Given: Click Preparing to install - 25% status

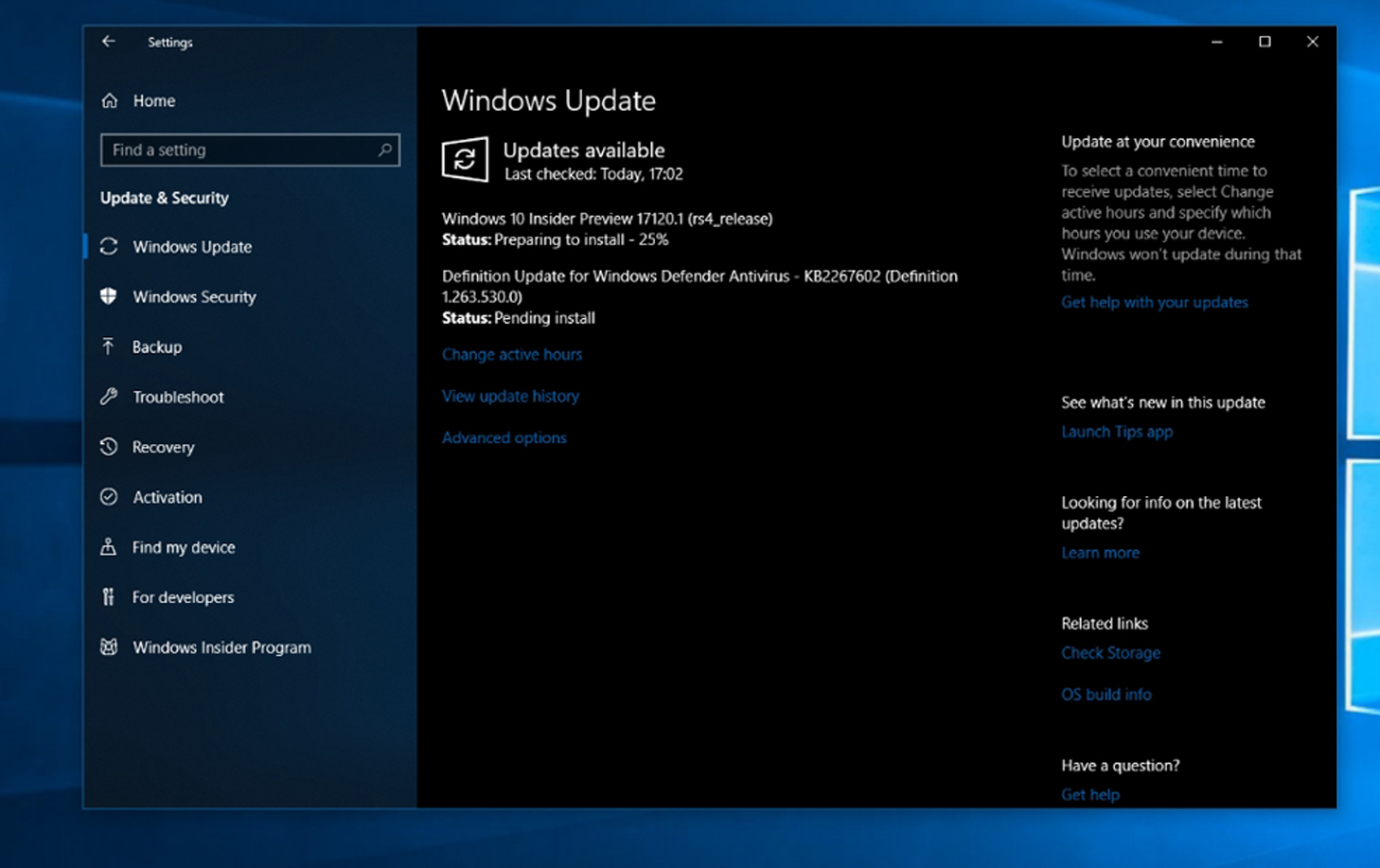Looking at the screenshot, I should (x=581, y=239).
